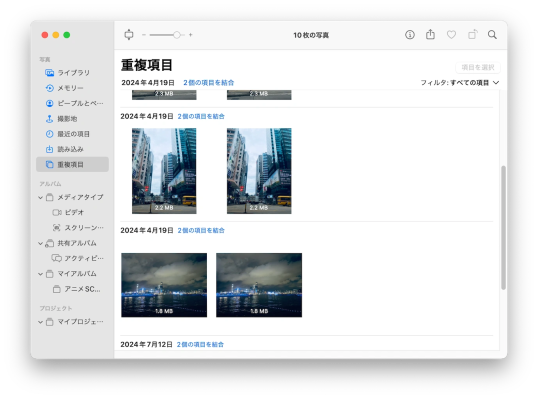Collapse the マイアルバム folder

(40, 274)
